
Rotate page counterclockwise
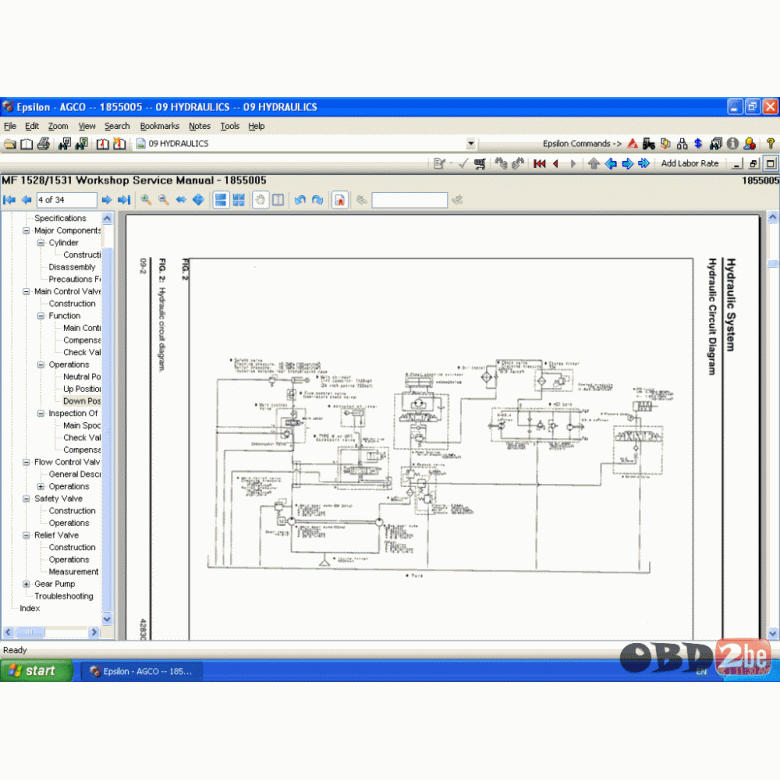click(300, 200)
